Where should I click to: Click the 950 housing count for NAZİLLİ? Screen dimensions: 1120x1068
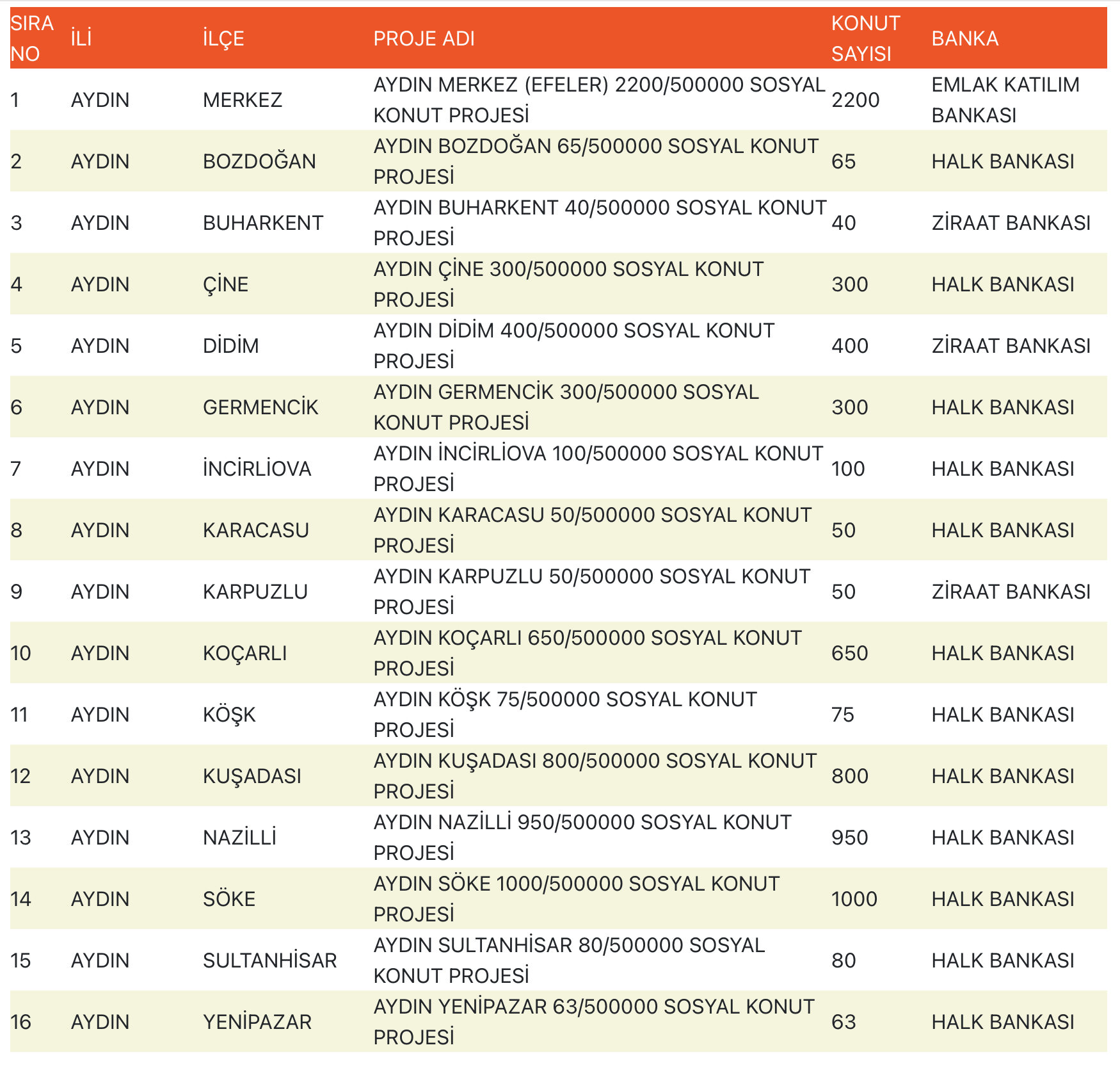(849, 837)
